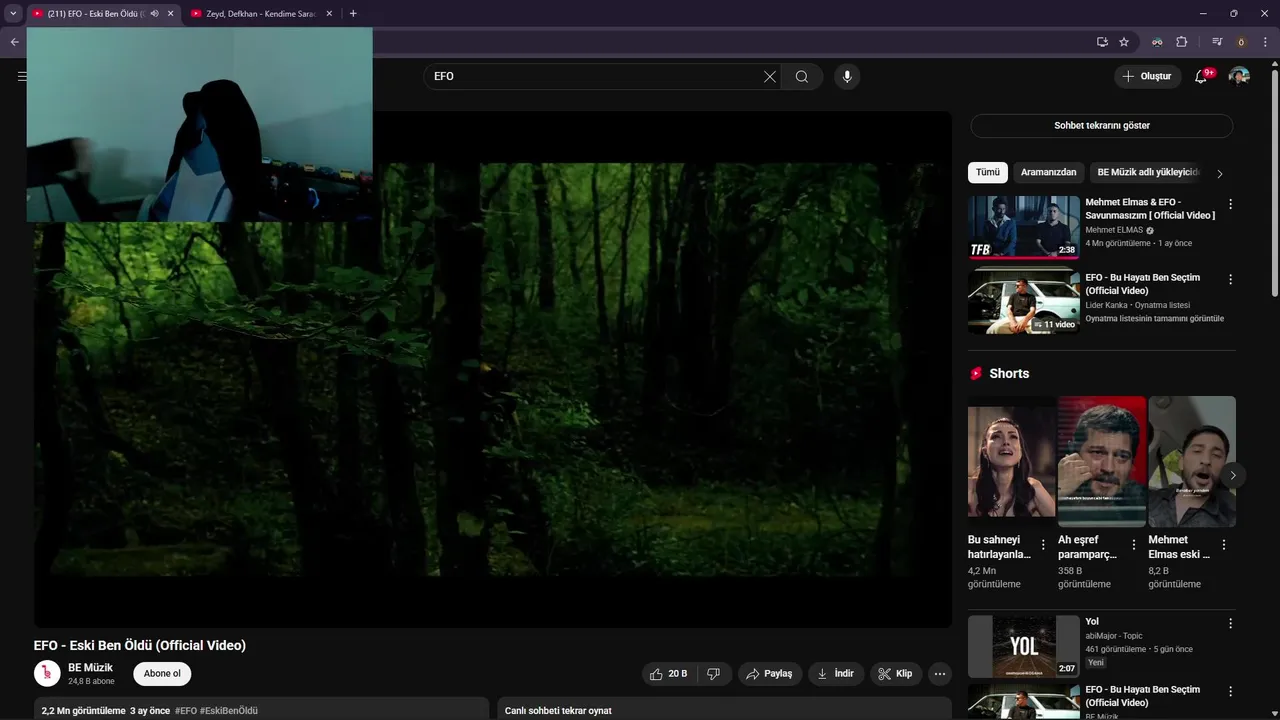Show the next Shorts with the arrow
Screen dimensions: 1280x720
point(1232,476)
